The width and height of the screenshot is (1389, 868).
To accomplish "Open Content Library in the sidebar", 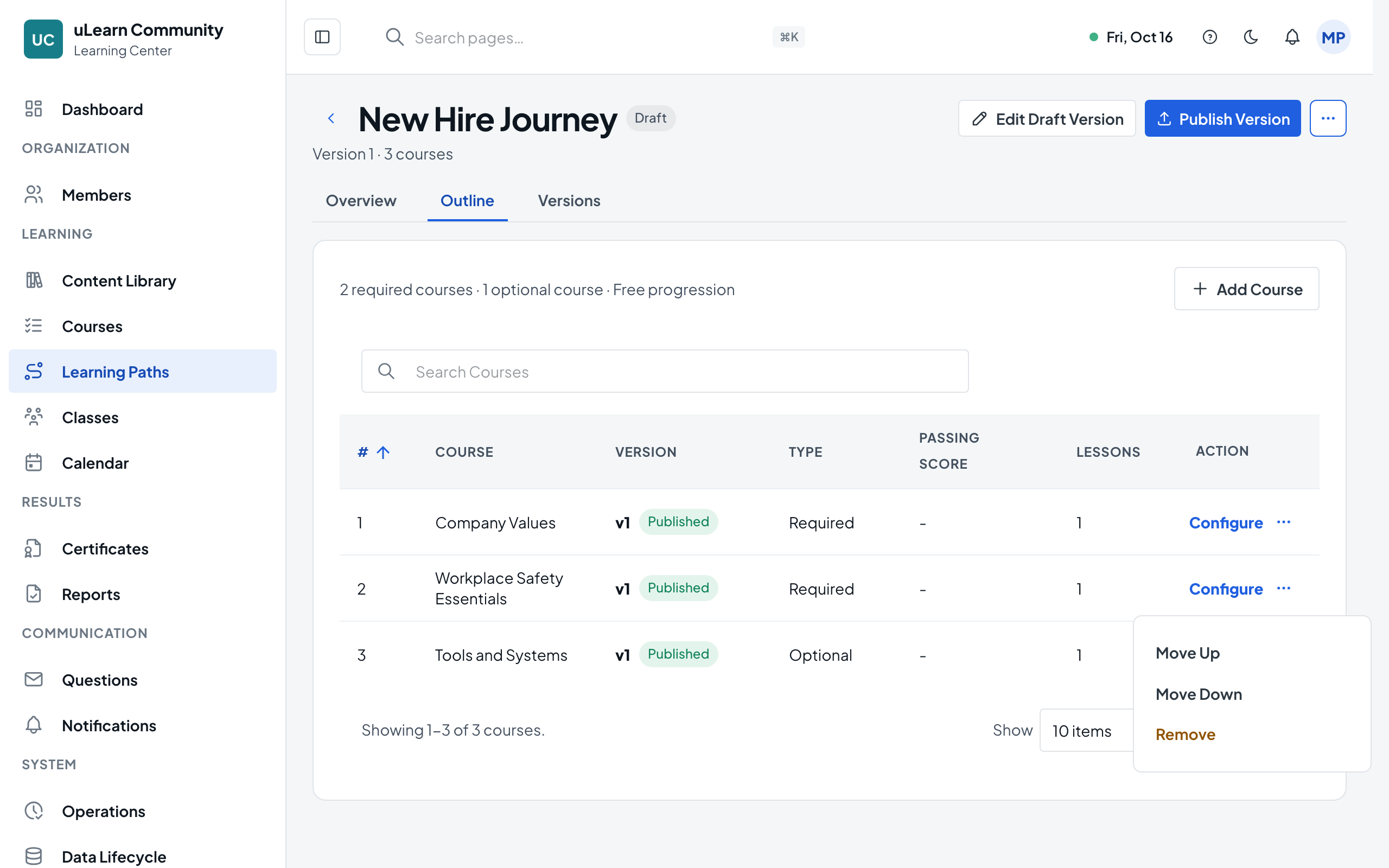I will click(142, 280).
